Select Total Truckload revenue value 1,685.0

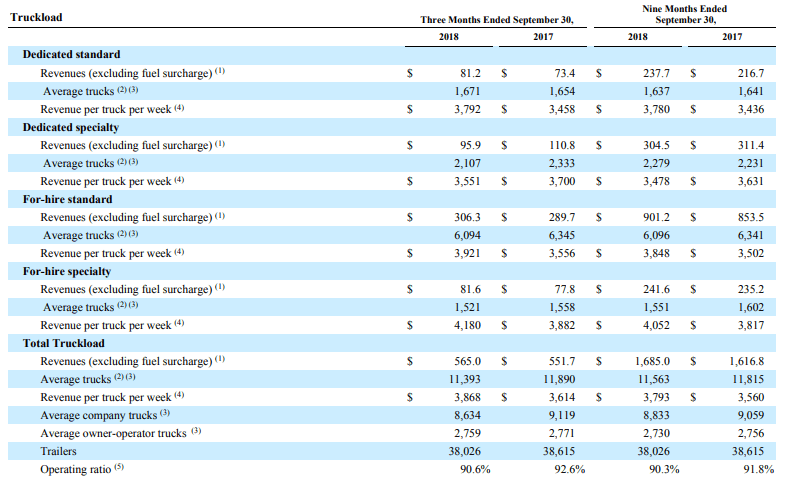(x=652, y=361)
